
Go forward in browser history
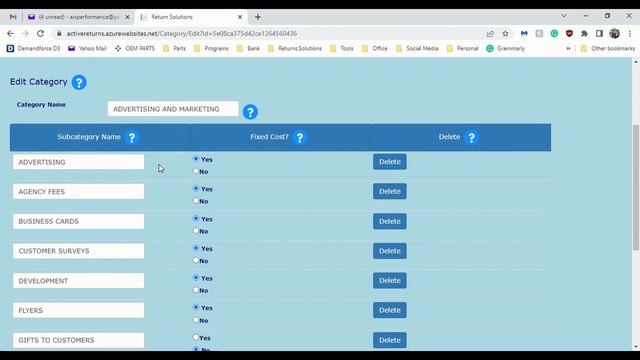click(x=25, y=33)
